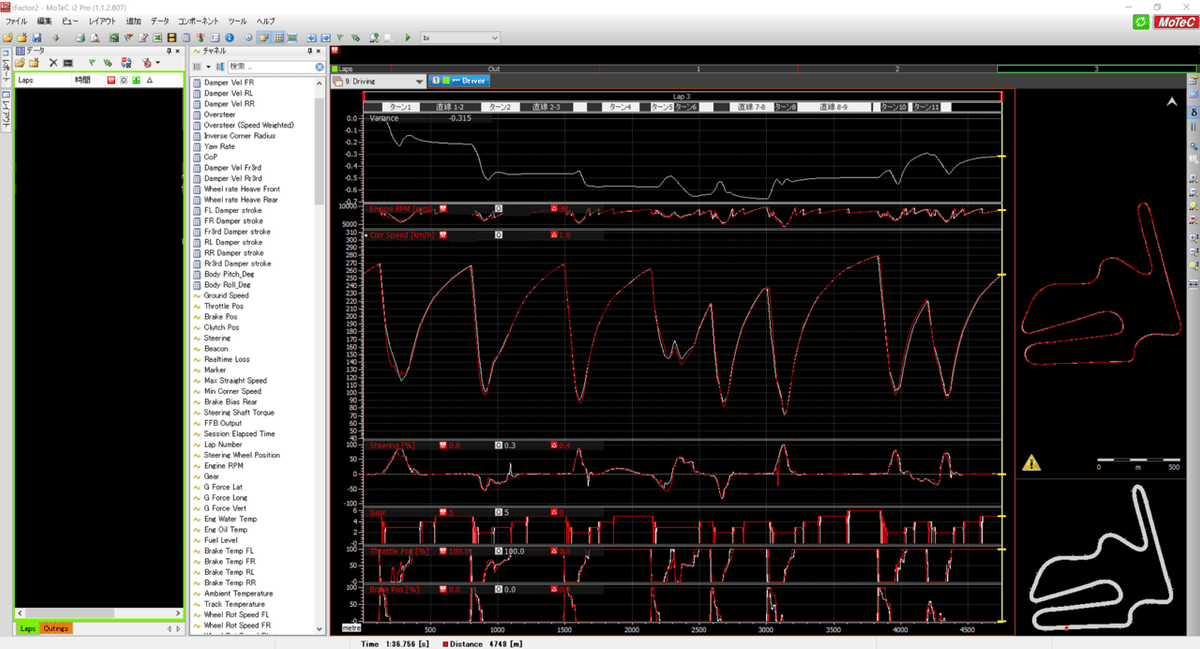Viewport: 1200px width, 649px height.
Task: Select Yaw Rate channel in the list
Action: coord(220,146)
